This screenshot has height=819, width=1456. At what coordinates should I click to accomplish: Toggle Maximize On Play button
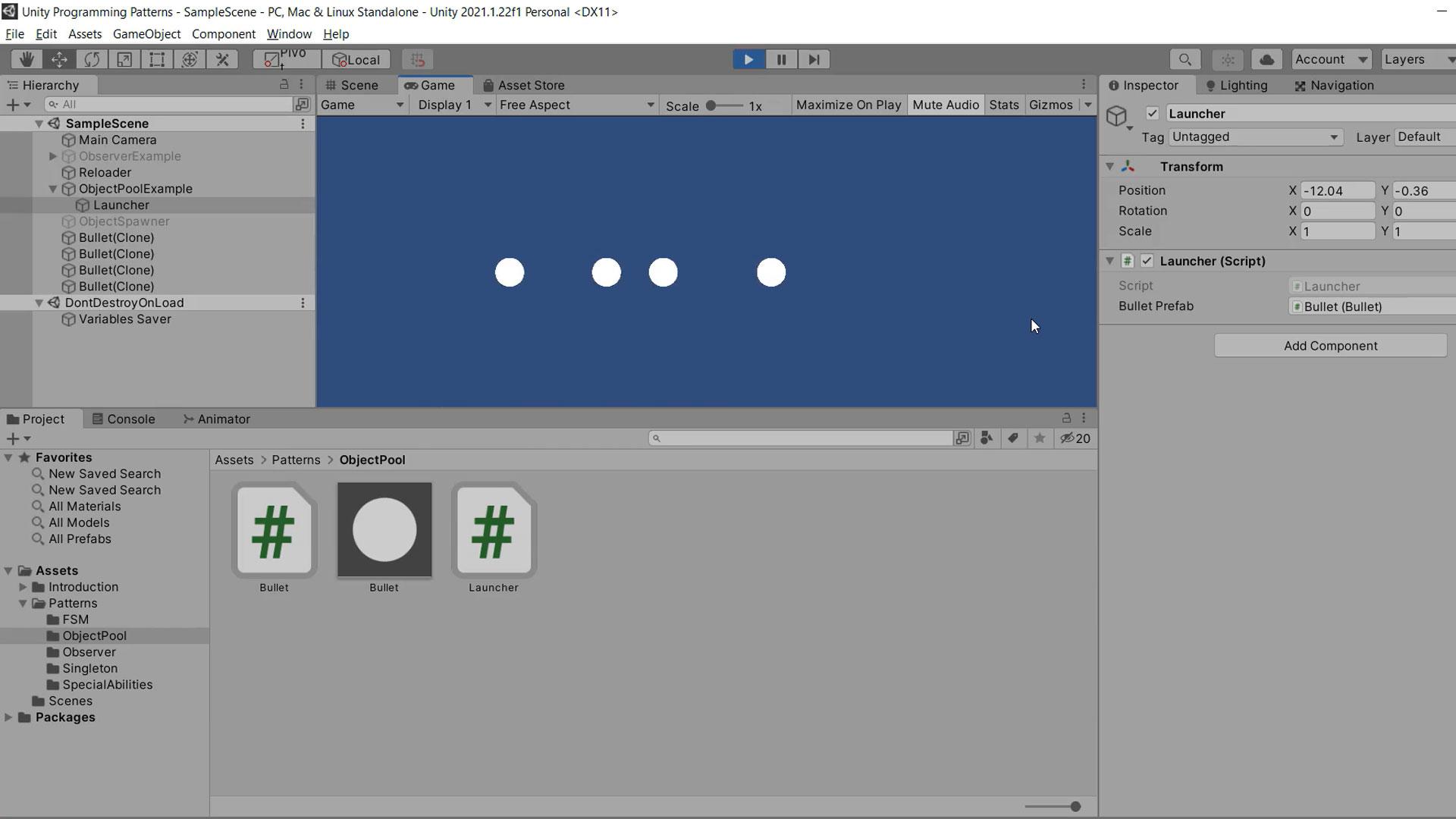(x=848, y=105)
